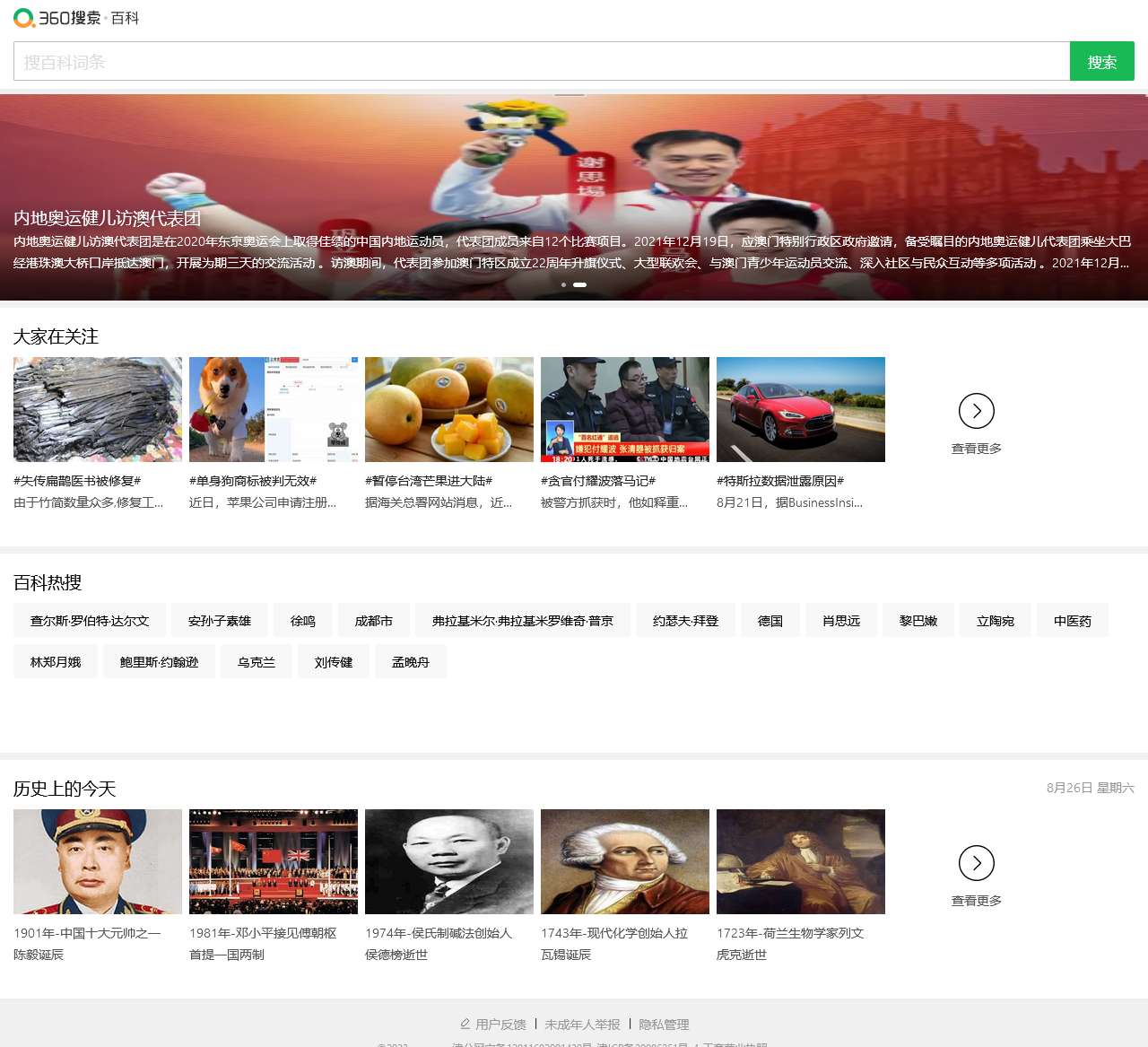Viewport: 1148px width, 1047px height.
Task: Open the 隐私管理 footer link
Action: pyautogui.click(x=664, y=1025)
